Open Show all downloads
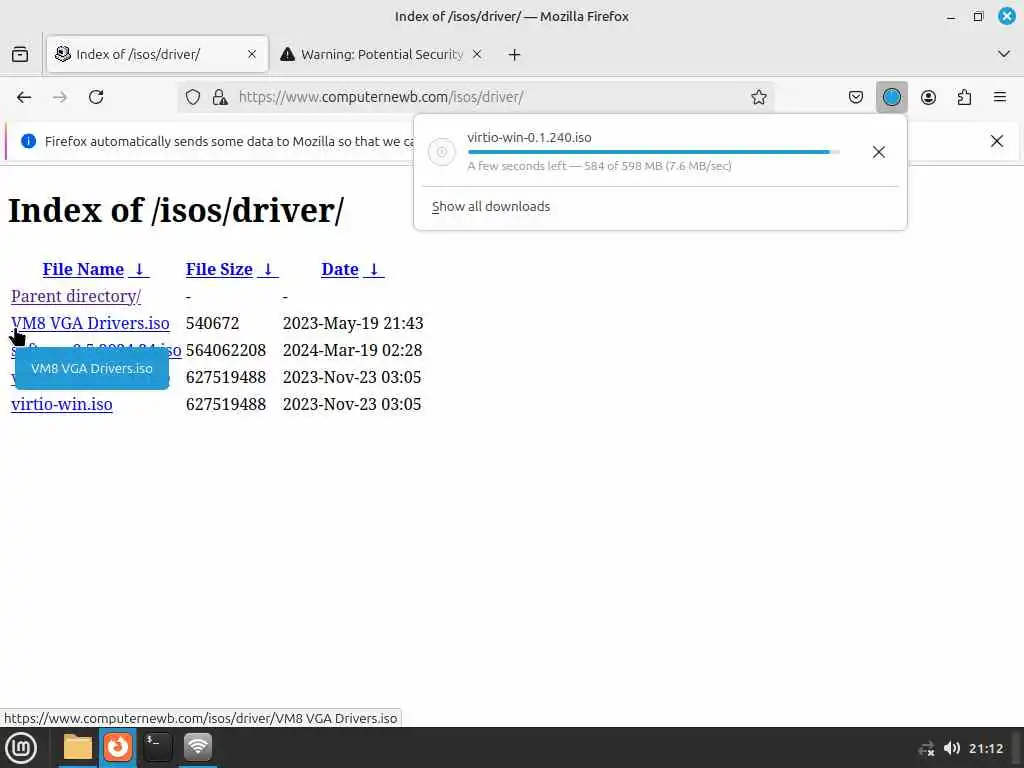Image resolution: width=1024 pixels, height=768 pixels. 491,206
